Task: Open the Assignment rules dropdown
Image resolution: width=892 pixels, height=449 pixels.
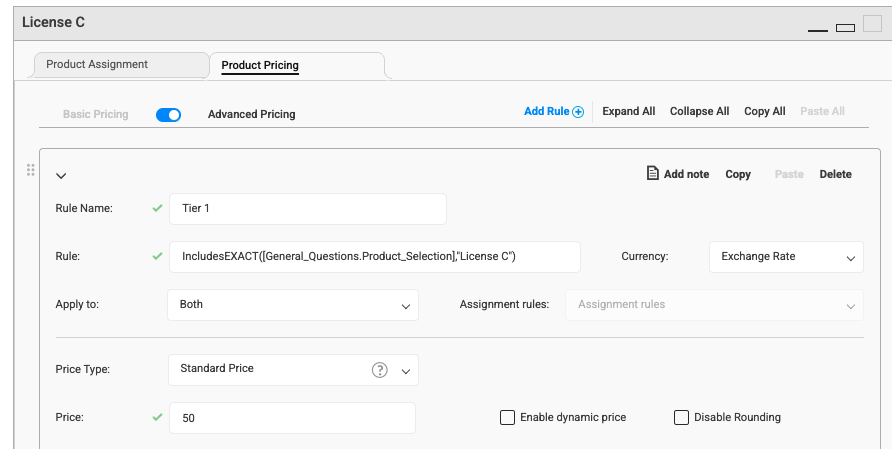Action: 714,305
